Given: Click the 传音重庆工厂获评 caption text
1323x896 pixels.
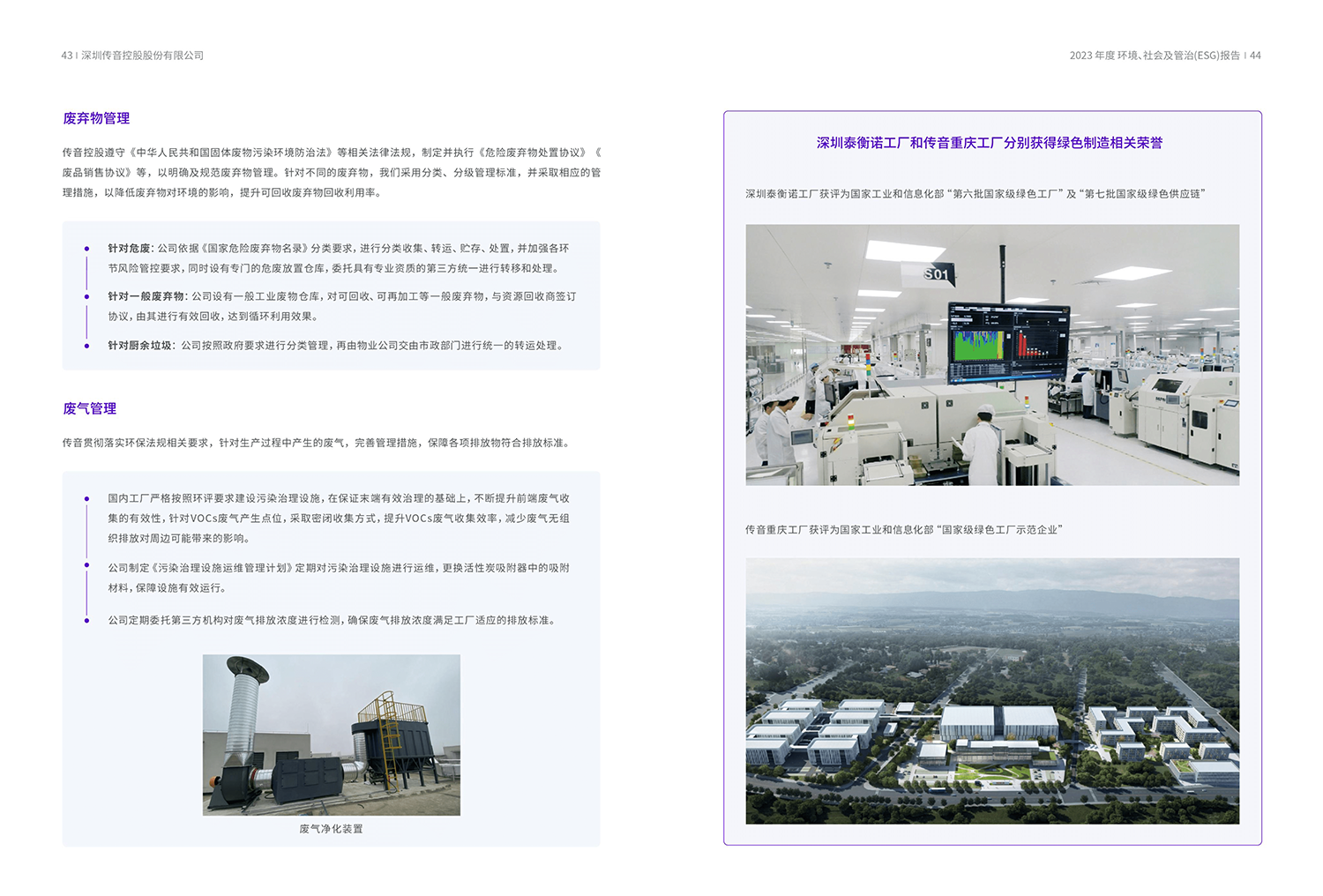Looking at the screenshot, I should tap(903, 530).
